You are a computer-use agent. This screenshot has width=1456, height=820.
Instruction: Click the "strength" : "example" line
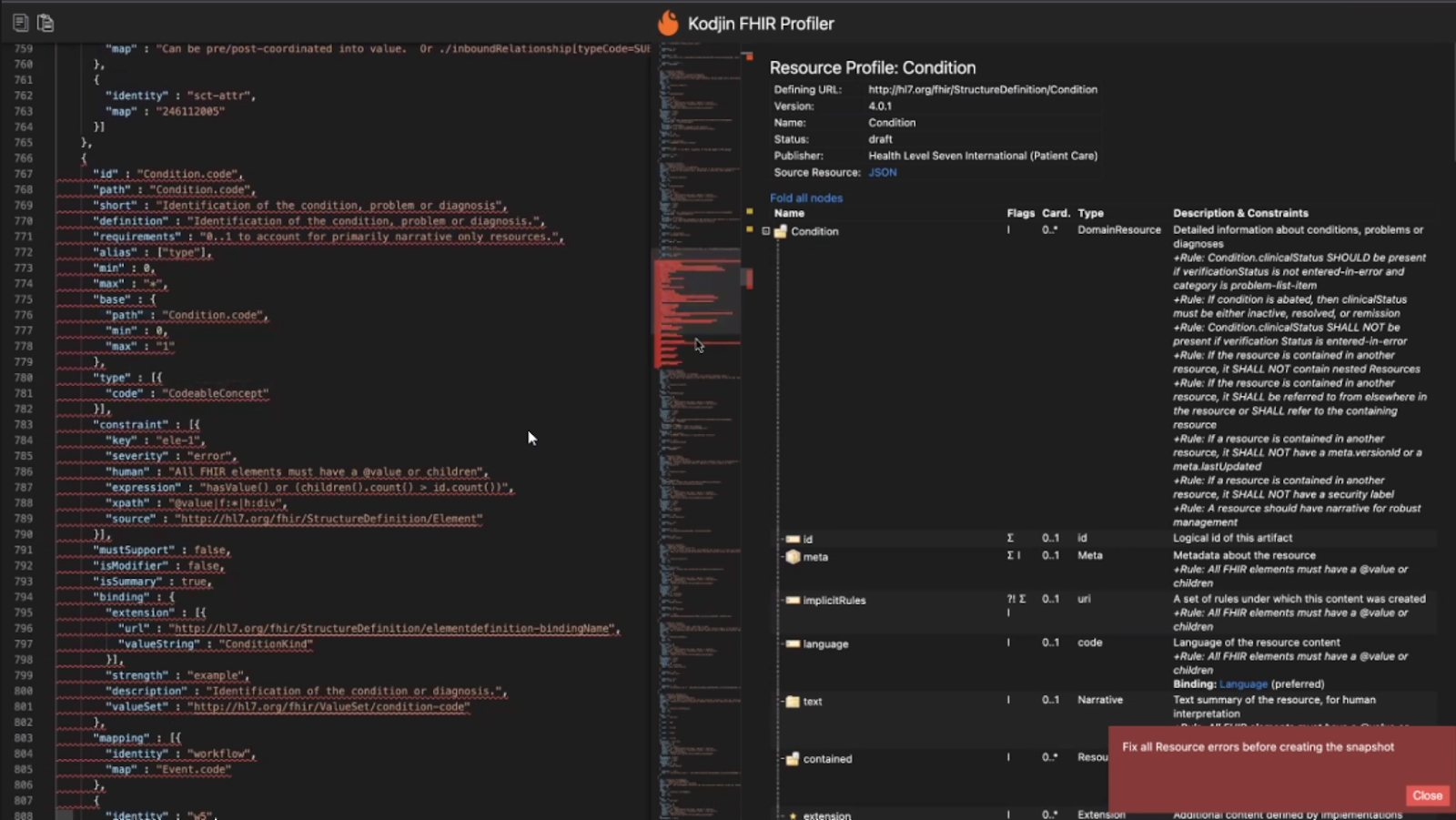click(177, 675)
